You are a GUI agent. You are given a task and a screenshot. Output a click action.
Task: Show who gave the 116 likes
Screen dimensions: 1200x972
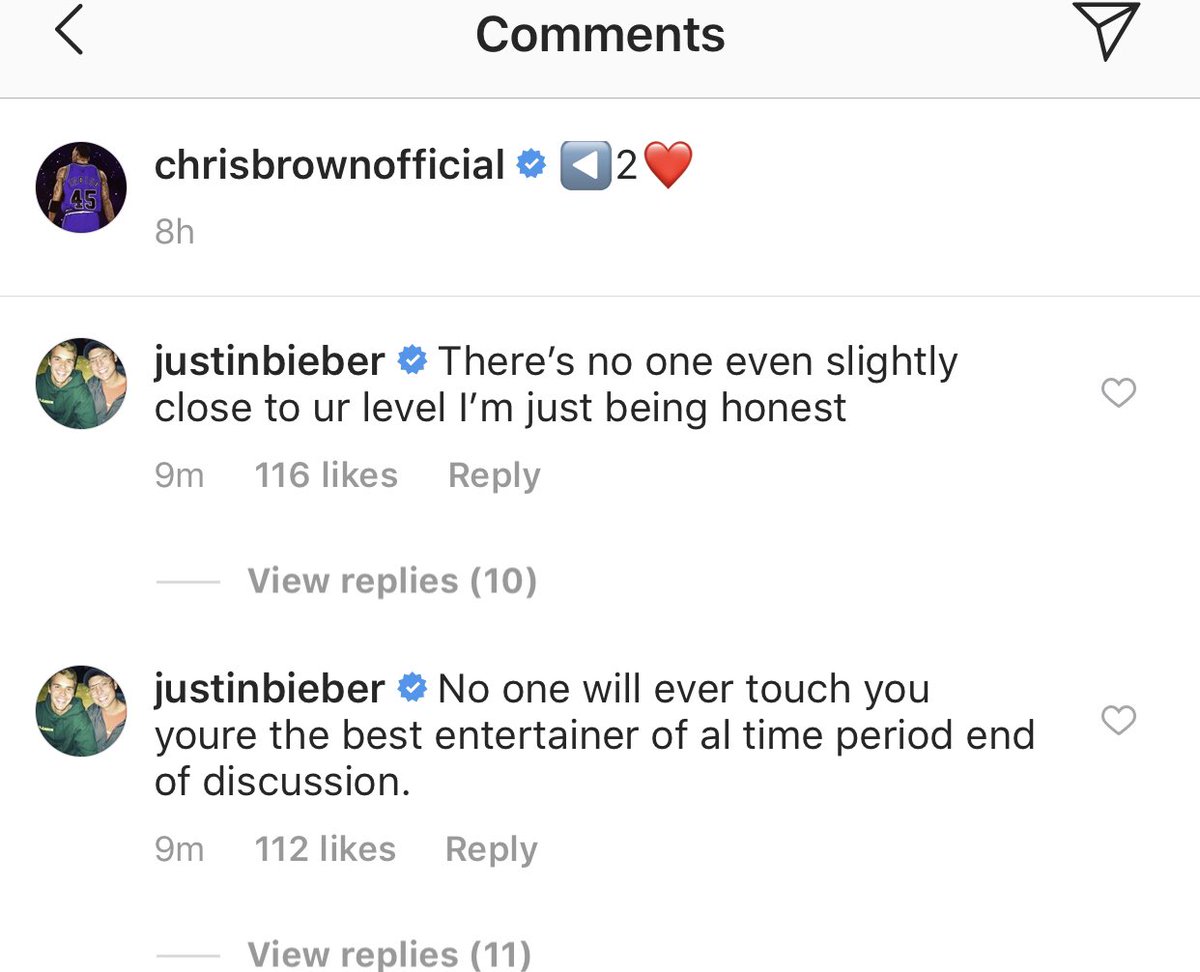click(326, 475)
